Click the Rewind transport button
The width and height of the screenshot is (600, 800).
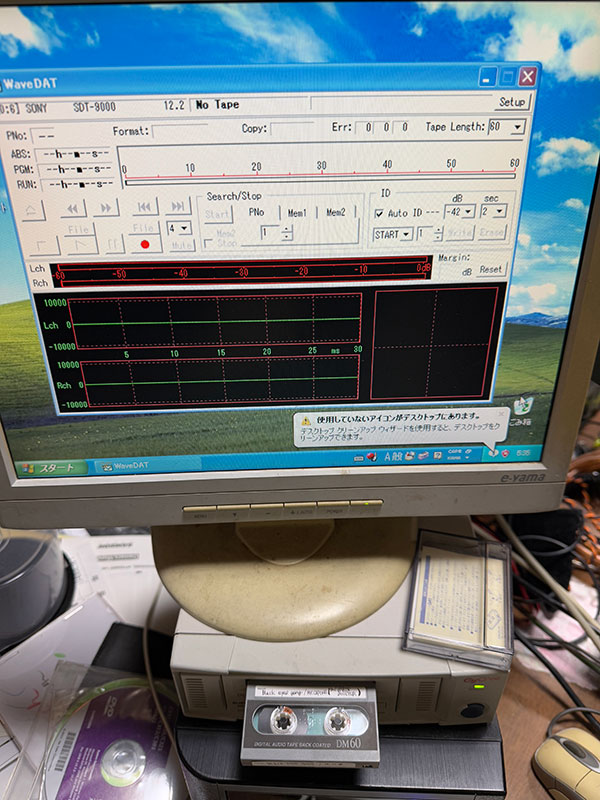[73, 209]
